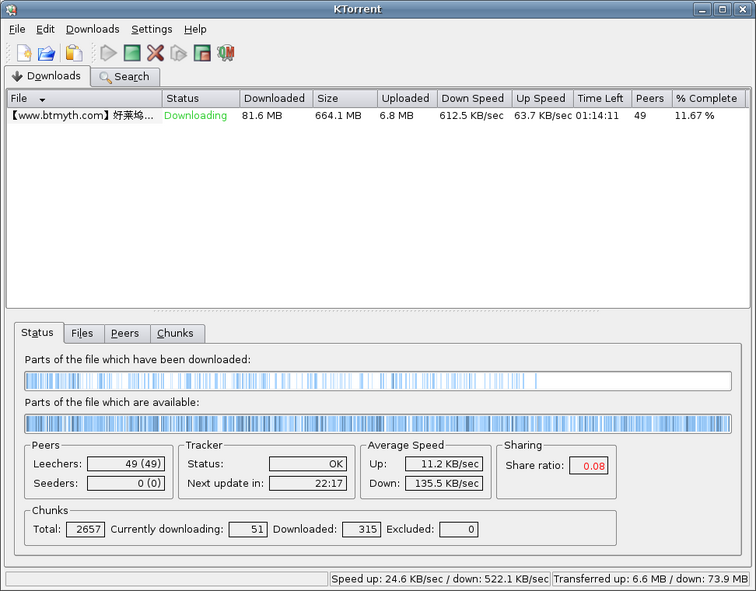Select the Peers info tab

125,334
